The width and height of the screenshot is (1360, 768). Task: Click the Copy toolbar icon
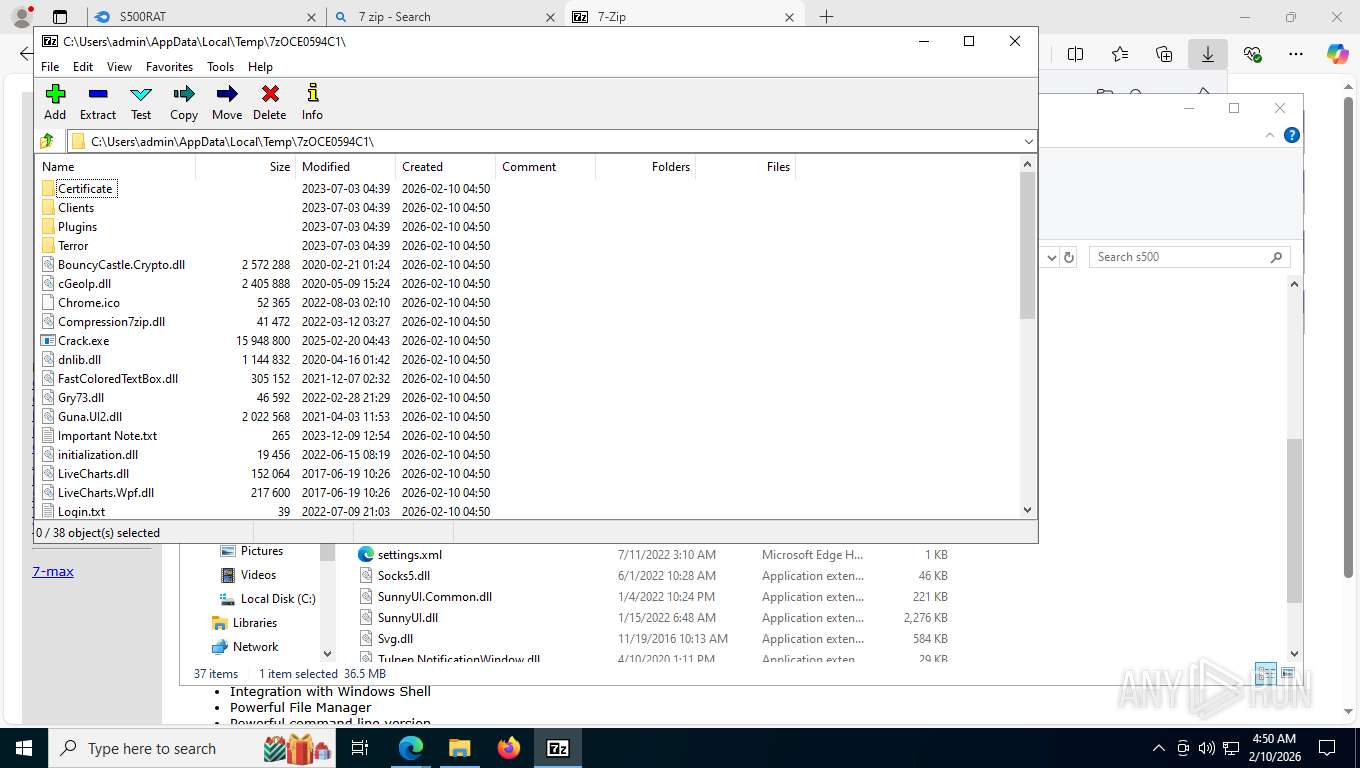[184, 102]
